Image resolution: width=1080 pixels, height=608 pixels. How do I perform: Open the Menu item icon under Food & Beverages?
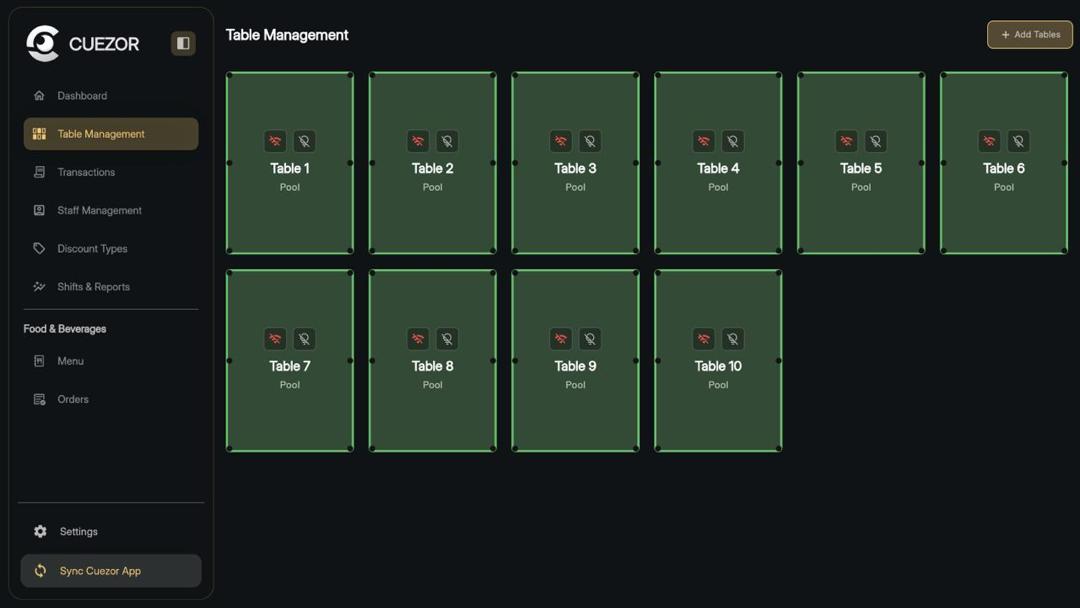(39, 361)
